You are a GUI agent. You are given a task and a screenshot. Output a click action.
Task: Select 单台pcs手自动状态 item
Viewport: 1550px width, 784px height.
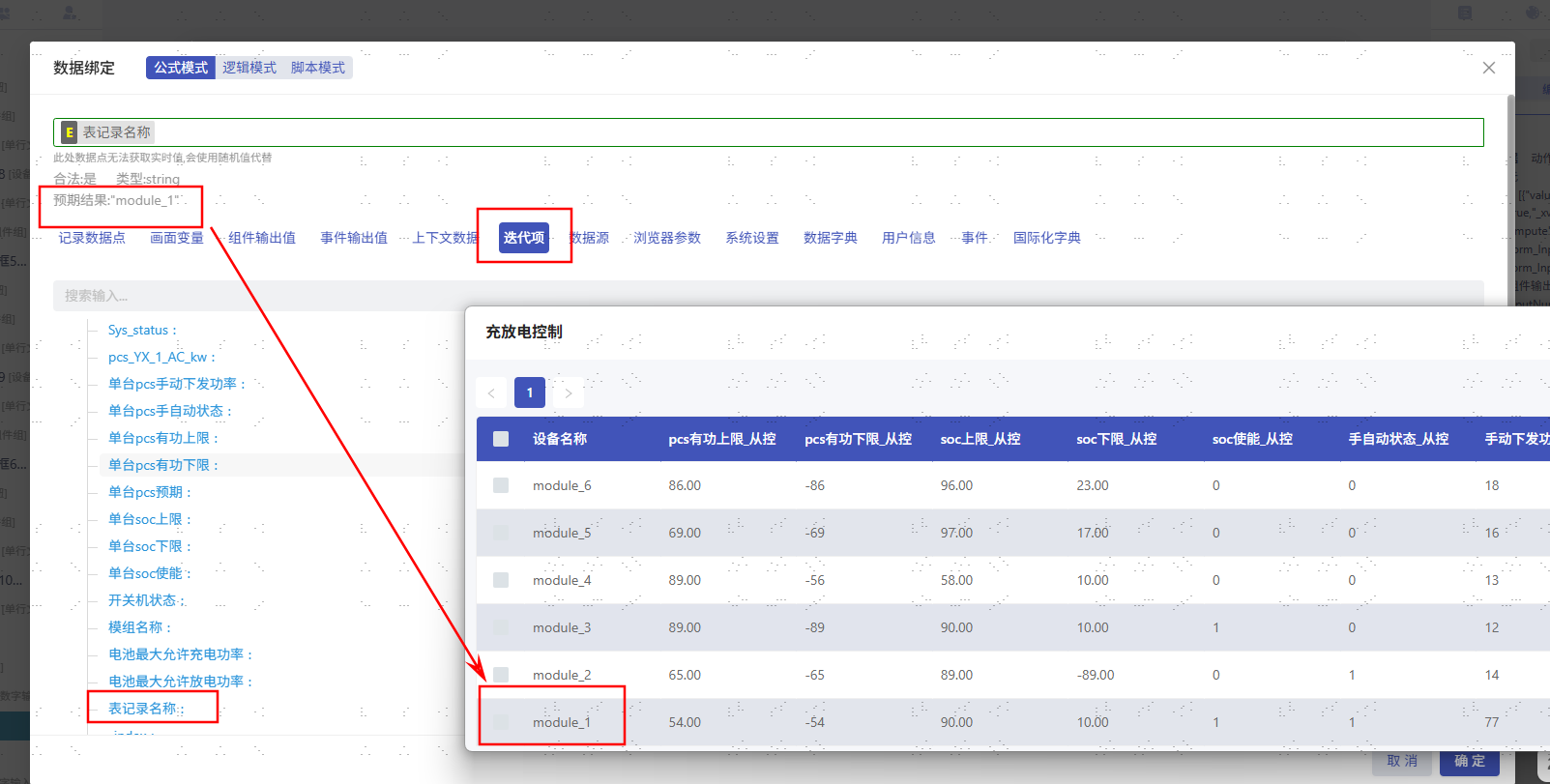tap(170, 411)
